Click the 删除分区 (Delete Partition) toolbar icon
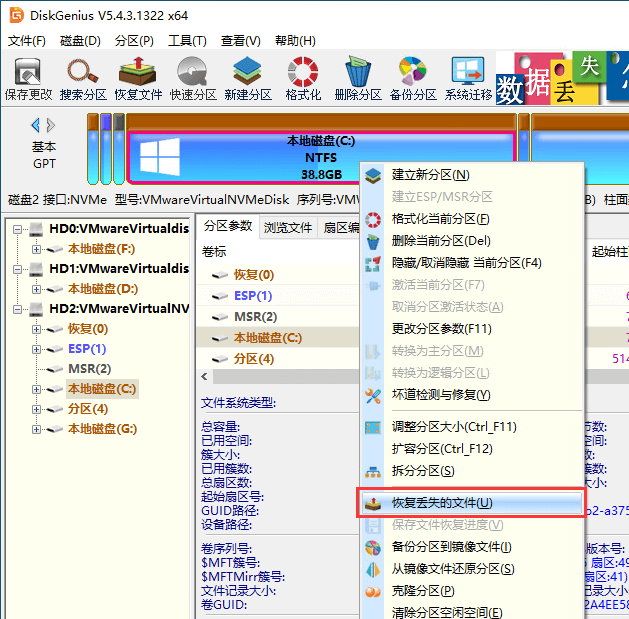 coord(358,79)
